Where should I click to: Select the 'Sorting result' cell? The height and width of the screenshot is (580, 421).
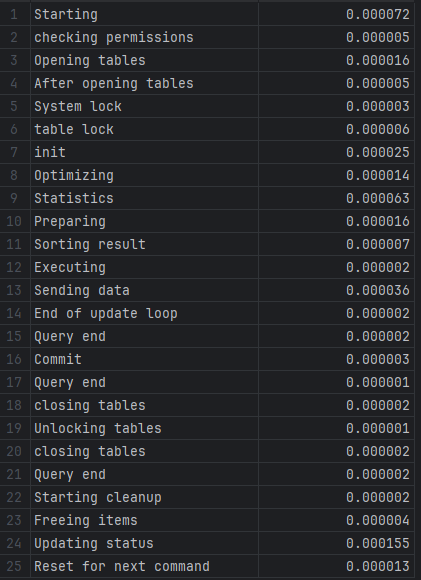coord(144,244)
